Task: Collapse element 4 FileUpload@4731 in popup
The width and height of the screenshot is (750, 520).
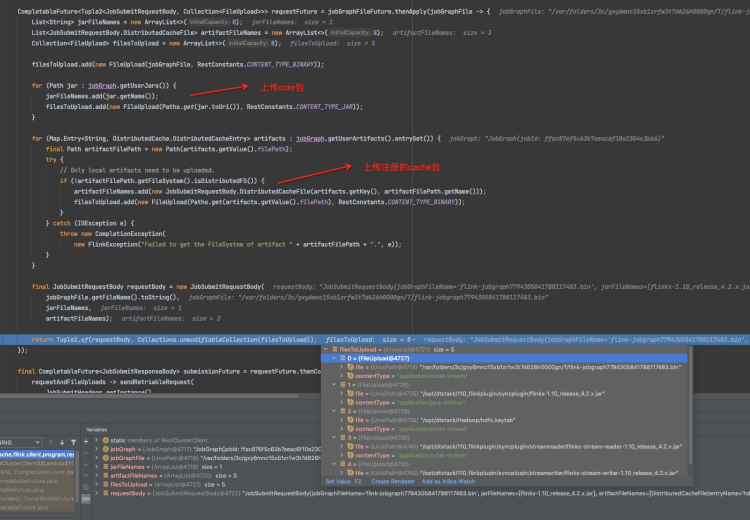Action: (334, 464)
